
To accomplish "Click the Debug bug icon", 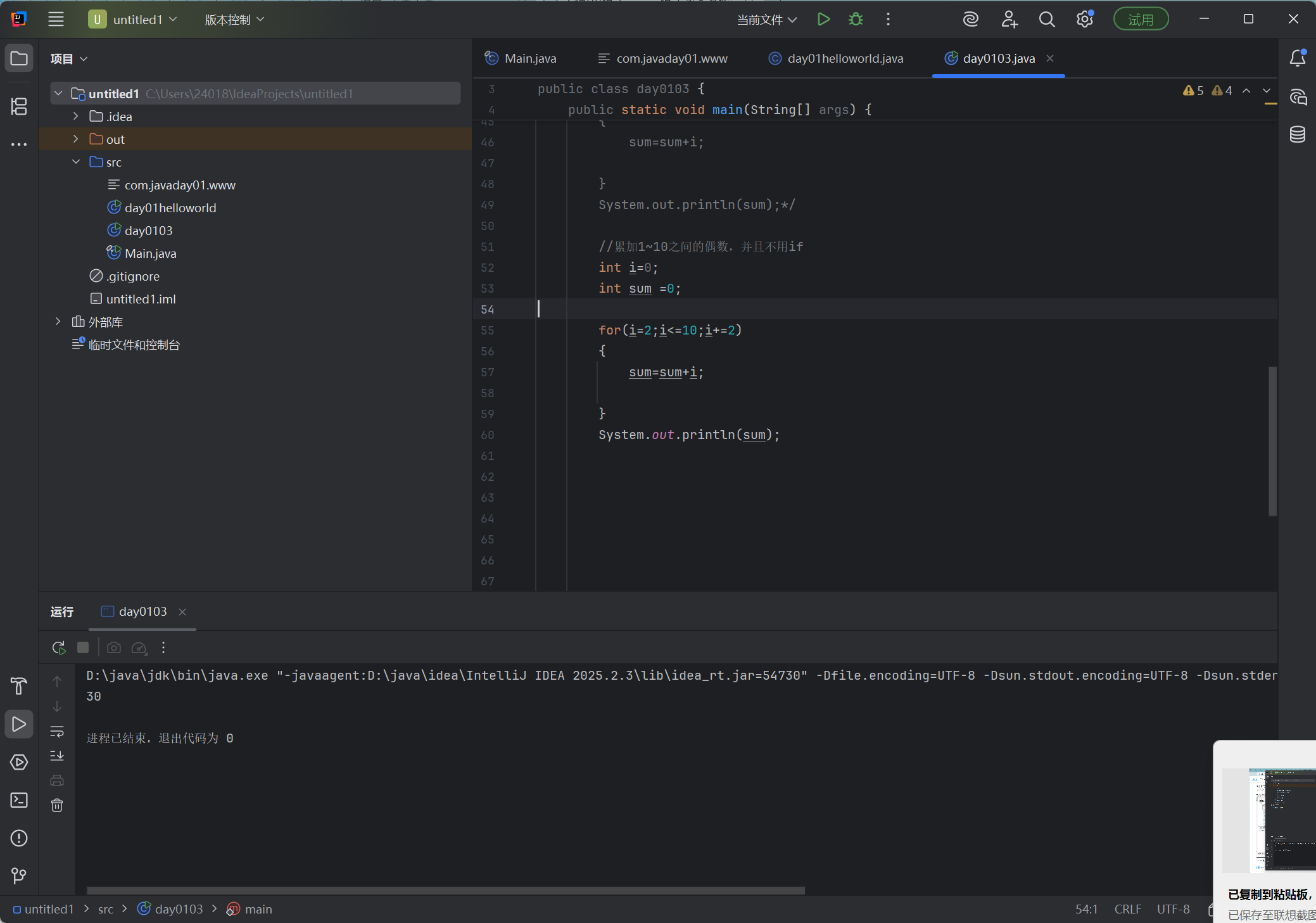I will click(856, 20).
